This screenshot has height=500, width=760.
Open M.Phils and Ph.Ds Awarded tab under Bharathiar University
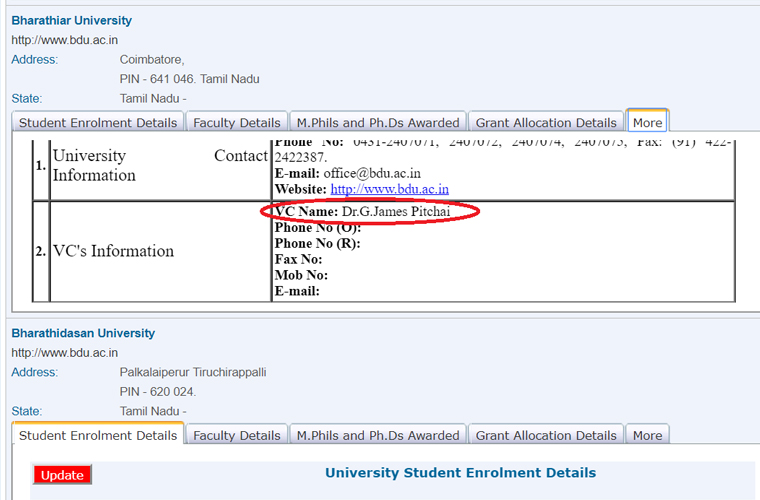[378, 123]
